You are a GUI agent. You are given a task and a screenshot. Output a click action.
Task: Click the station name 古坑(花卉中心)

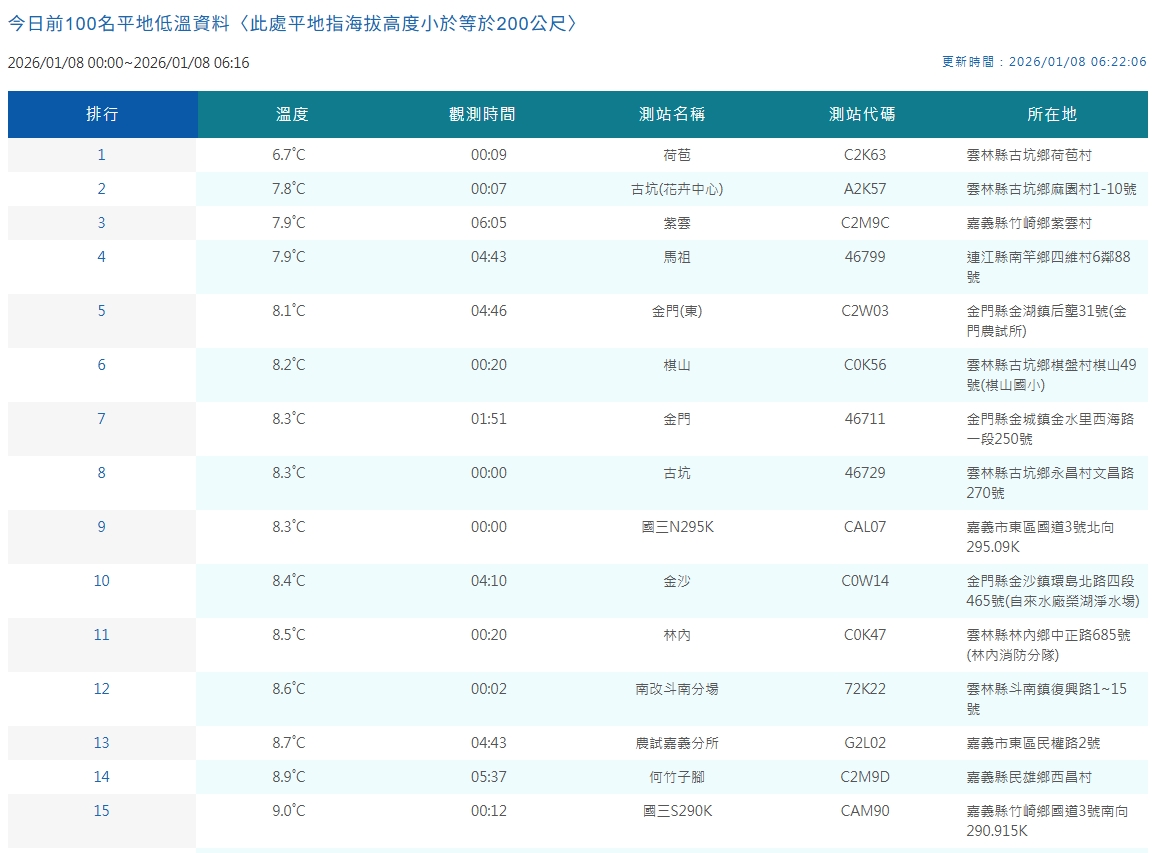pos(677,190)
